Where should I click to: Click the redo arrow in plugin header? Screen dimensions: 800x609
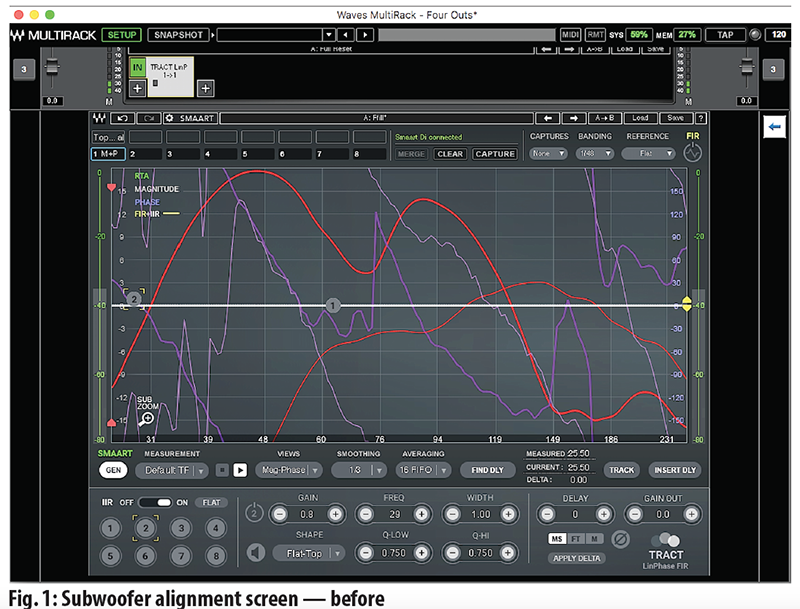coord(149,118)
